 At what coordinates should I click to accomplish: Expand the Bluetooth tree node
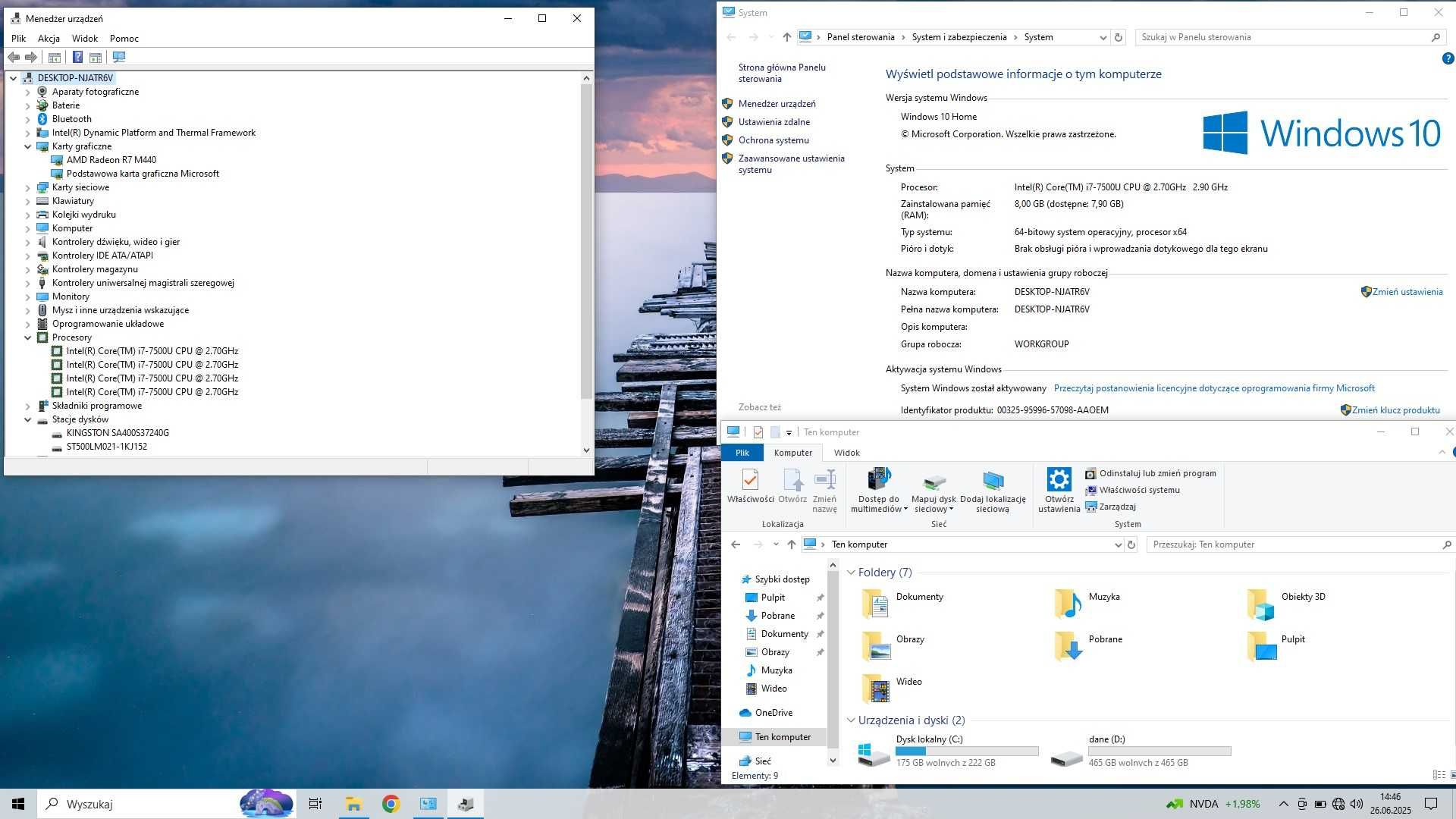click(x=28, y=119)
